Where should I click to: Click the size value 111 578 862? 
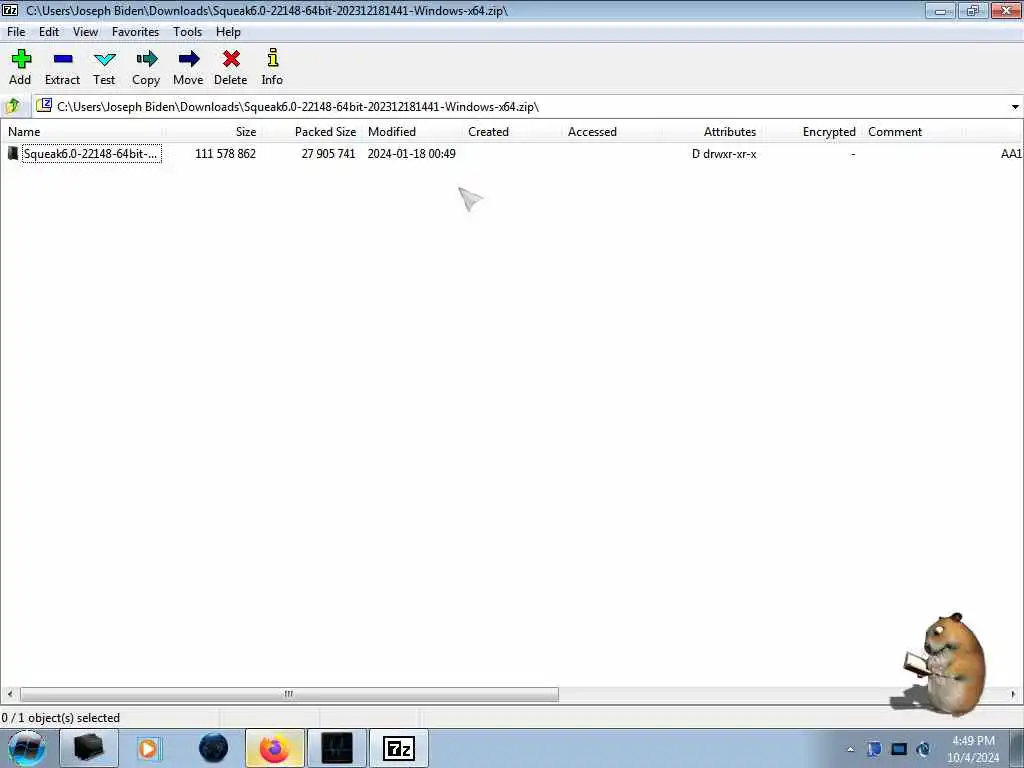[225, 154]
